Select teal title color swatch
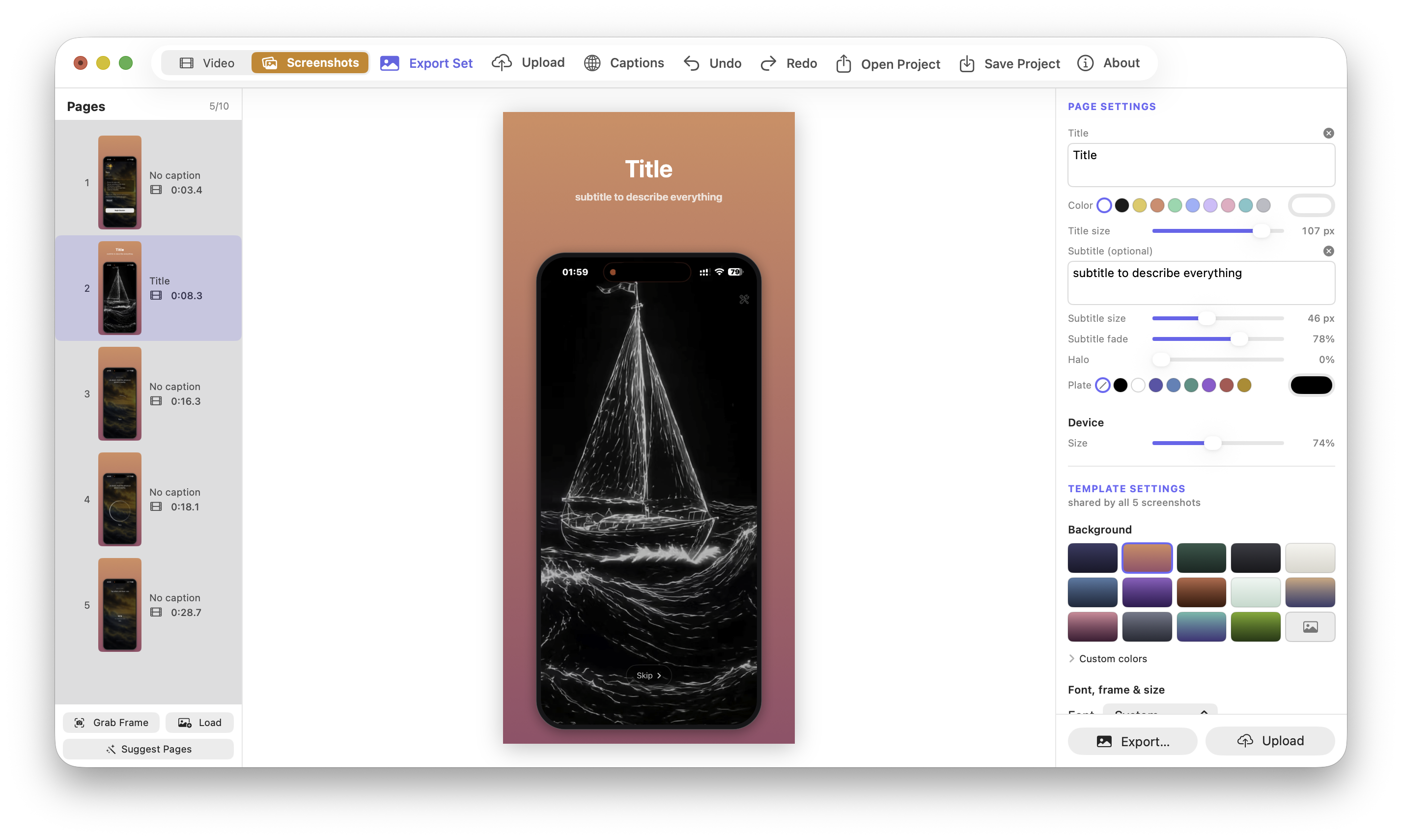Screen dimensions: 1402x840 [x=1245, y=205]
